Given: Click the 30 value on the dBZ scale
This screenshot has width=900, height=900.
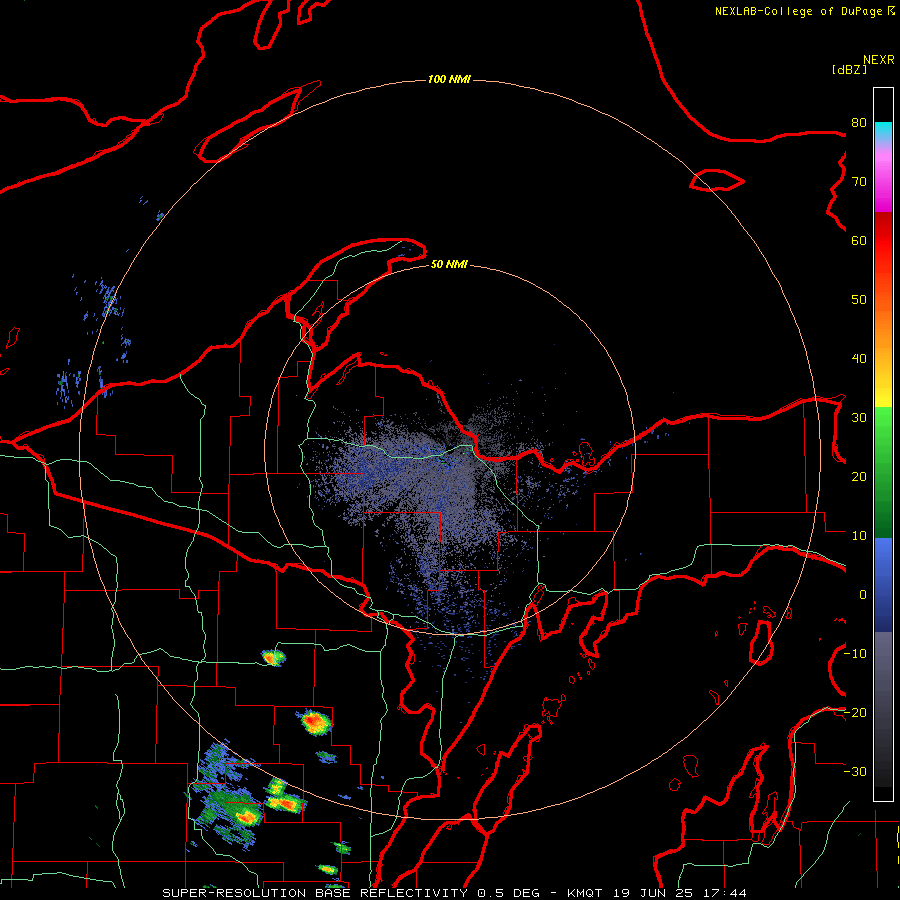Looking at the screenshot, I should [x=859, y=418].
